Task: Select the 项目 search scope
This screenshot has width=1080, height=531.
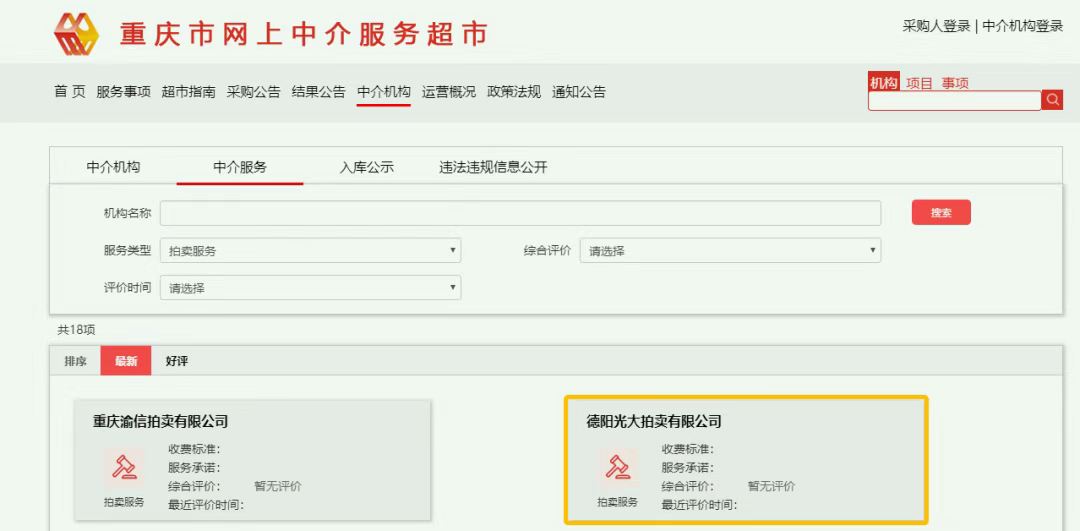Action: tap(919, 83)
